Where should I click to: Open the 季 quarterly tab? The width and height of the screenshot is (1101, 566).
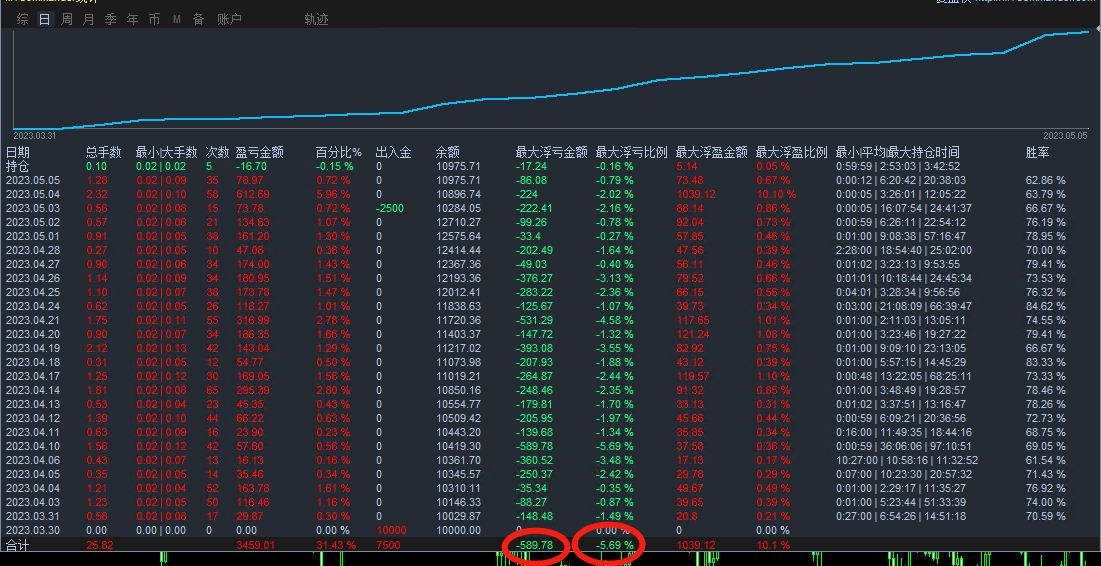click(110, 20)
